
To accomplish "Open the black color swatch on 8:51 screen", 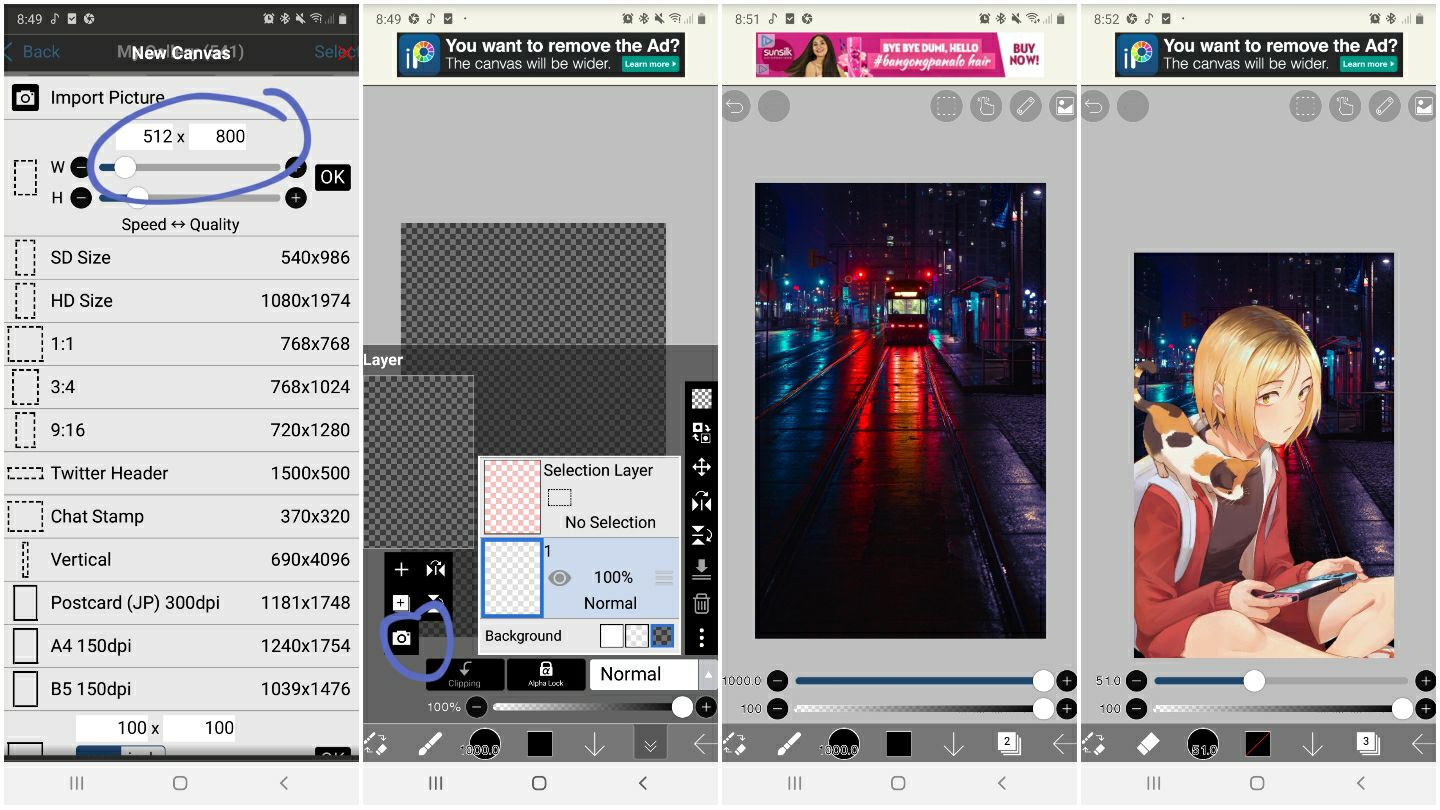I will tap(898, 744).
